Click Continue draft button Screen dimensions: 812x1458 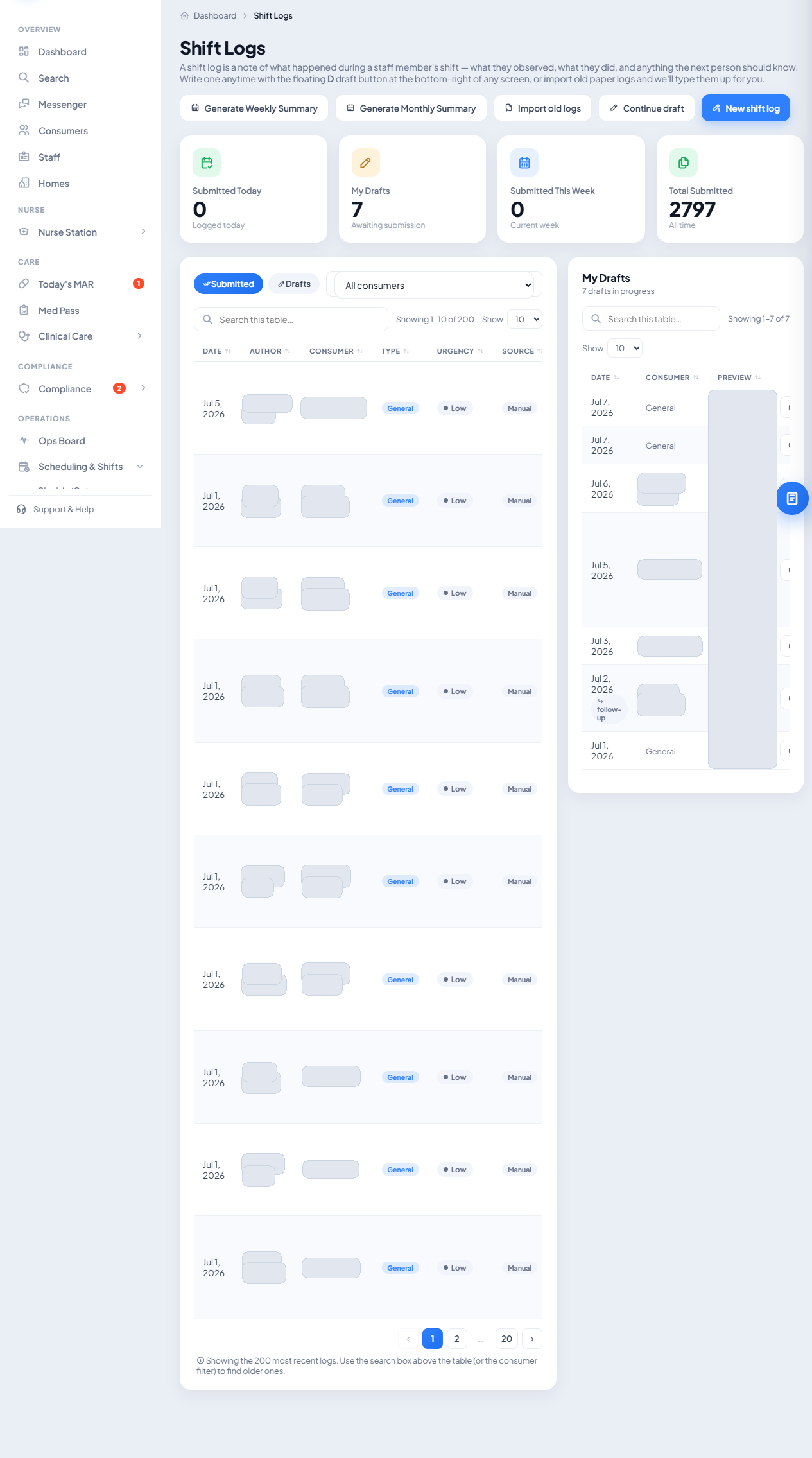pyautogui.click(x=646, y=108)
